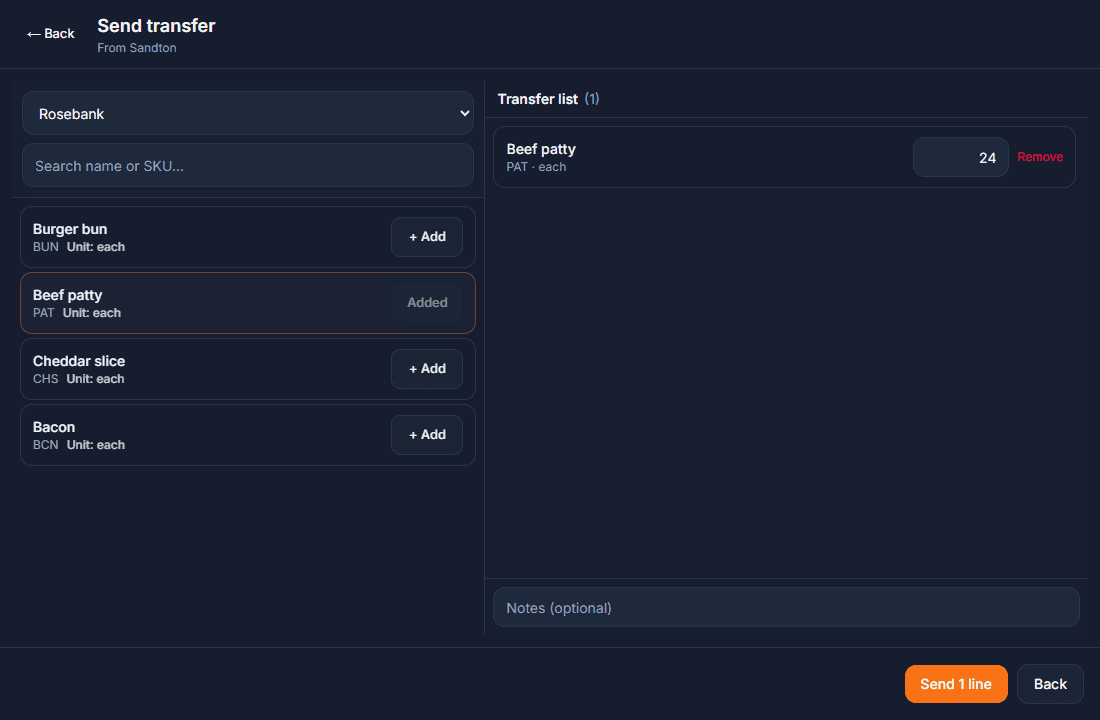Add Burger bun to the transfer
Screen dimensions: 1100x720
click(x=427, y=236)
